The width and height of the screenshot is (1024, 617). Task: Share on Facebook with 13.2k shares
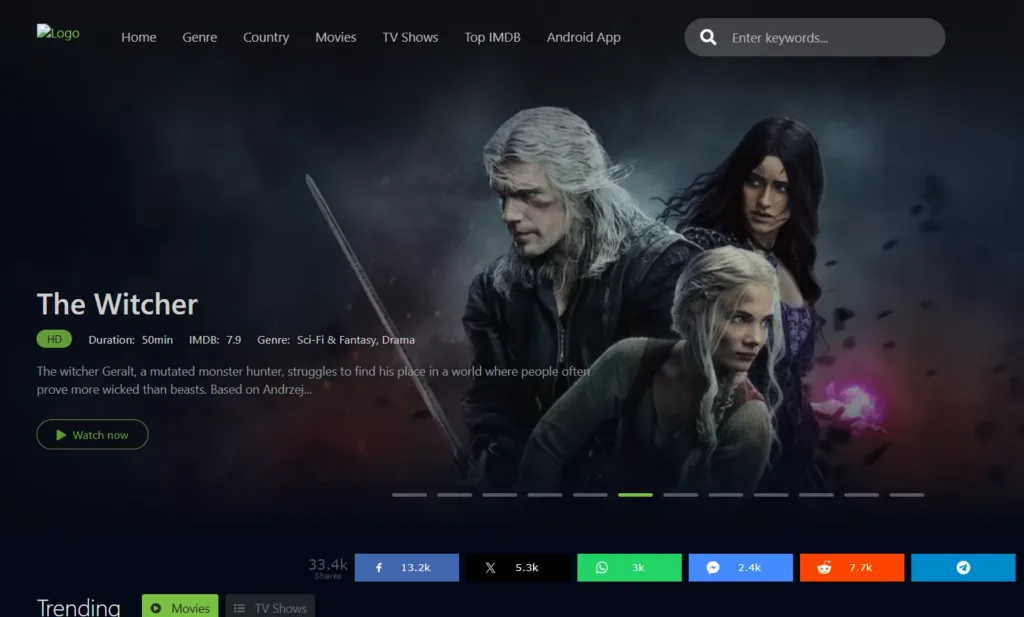pyautogui.click(x=407, y=567)
